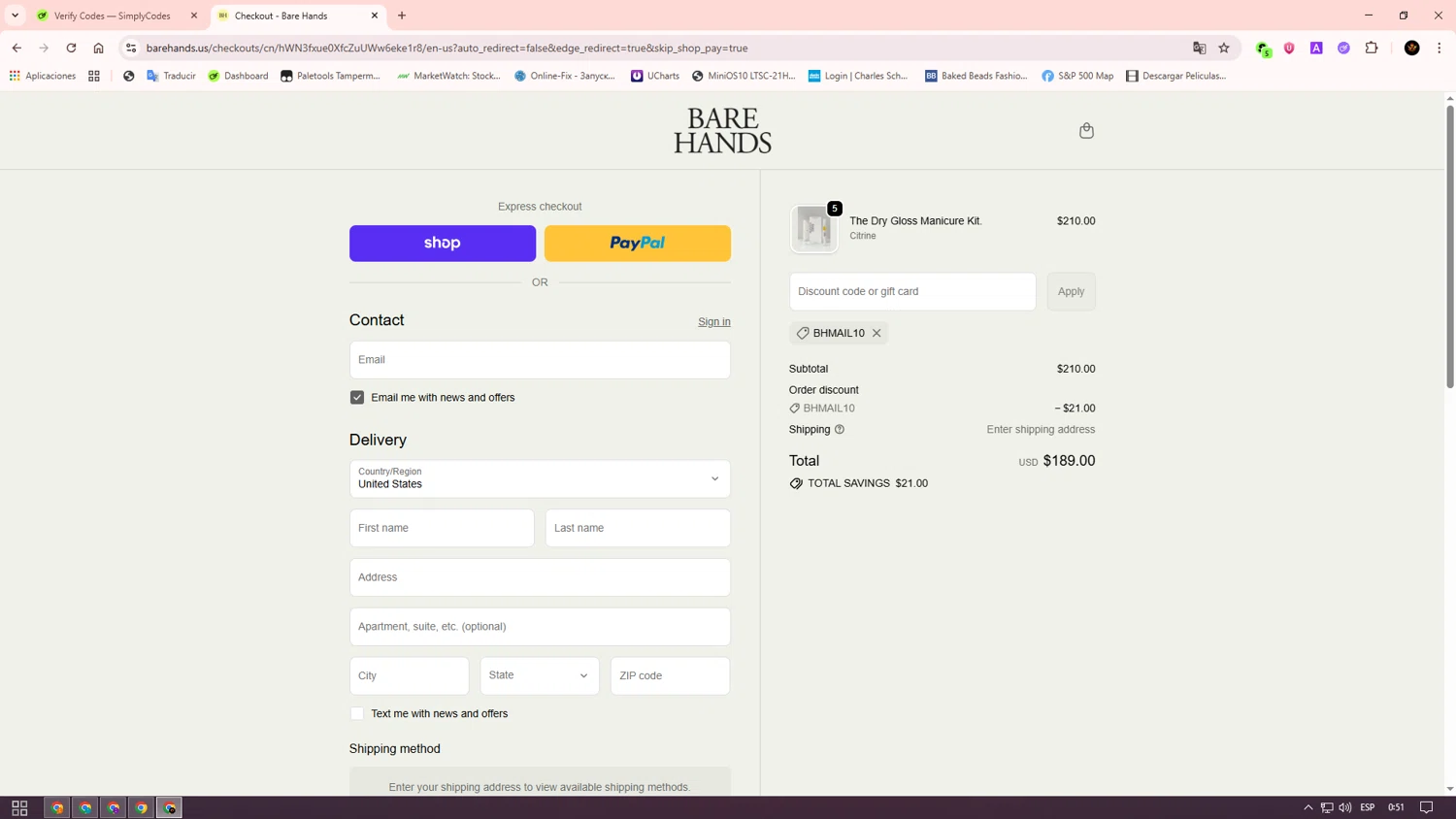Open the Aplicaciones apps shortcut
The image size is (1456, 819).
[42, 76]
